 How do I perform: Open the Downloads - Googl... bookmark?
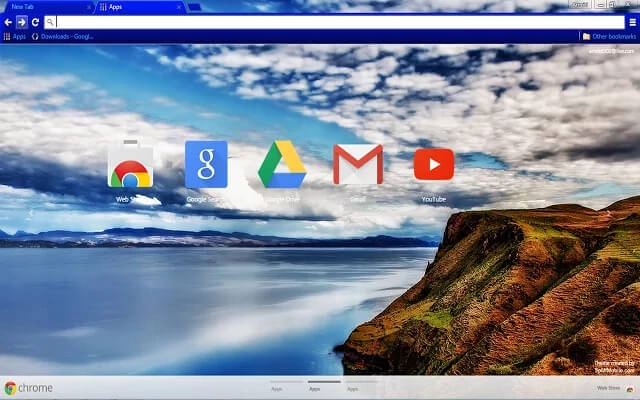63,36
